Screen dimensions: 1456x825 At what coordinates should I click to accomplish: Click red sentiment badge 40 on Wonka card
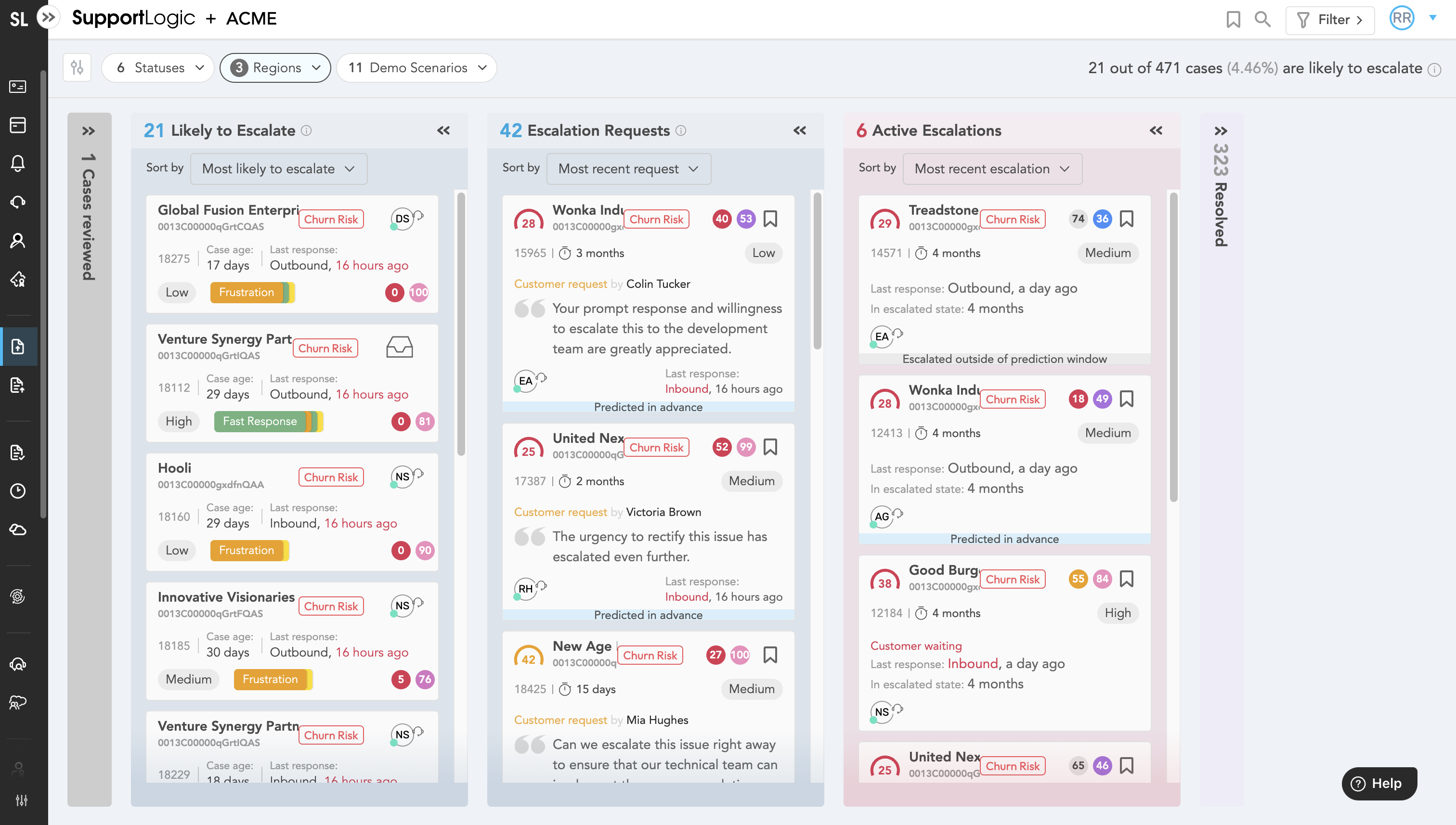(x=722, y=219)
